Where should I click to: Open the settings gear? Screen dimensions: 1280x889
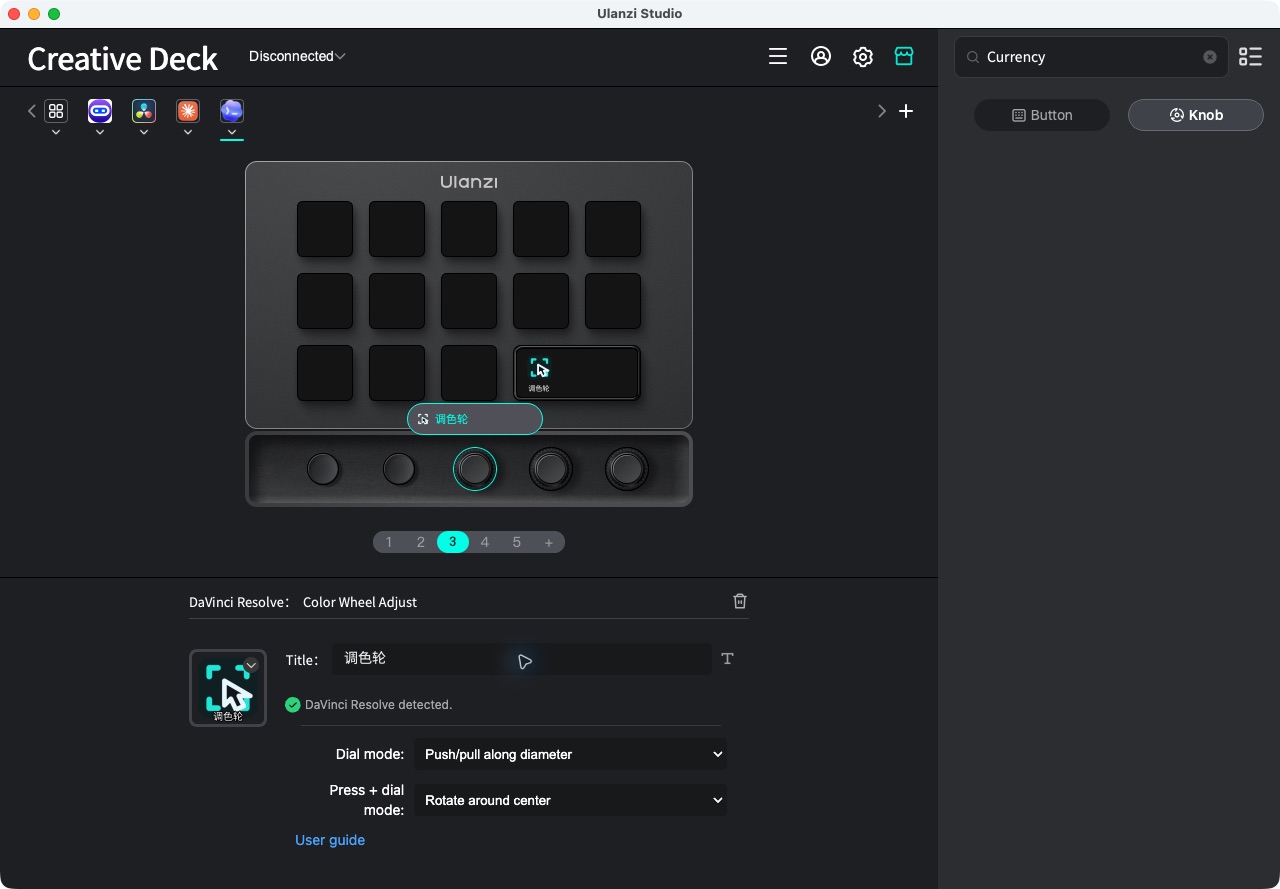pos(863,57)
